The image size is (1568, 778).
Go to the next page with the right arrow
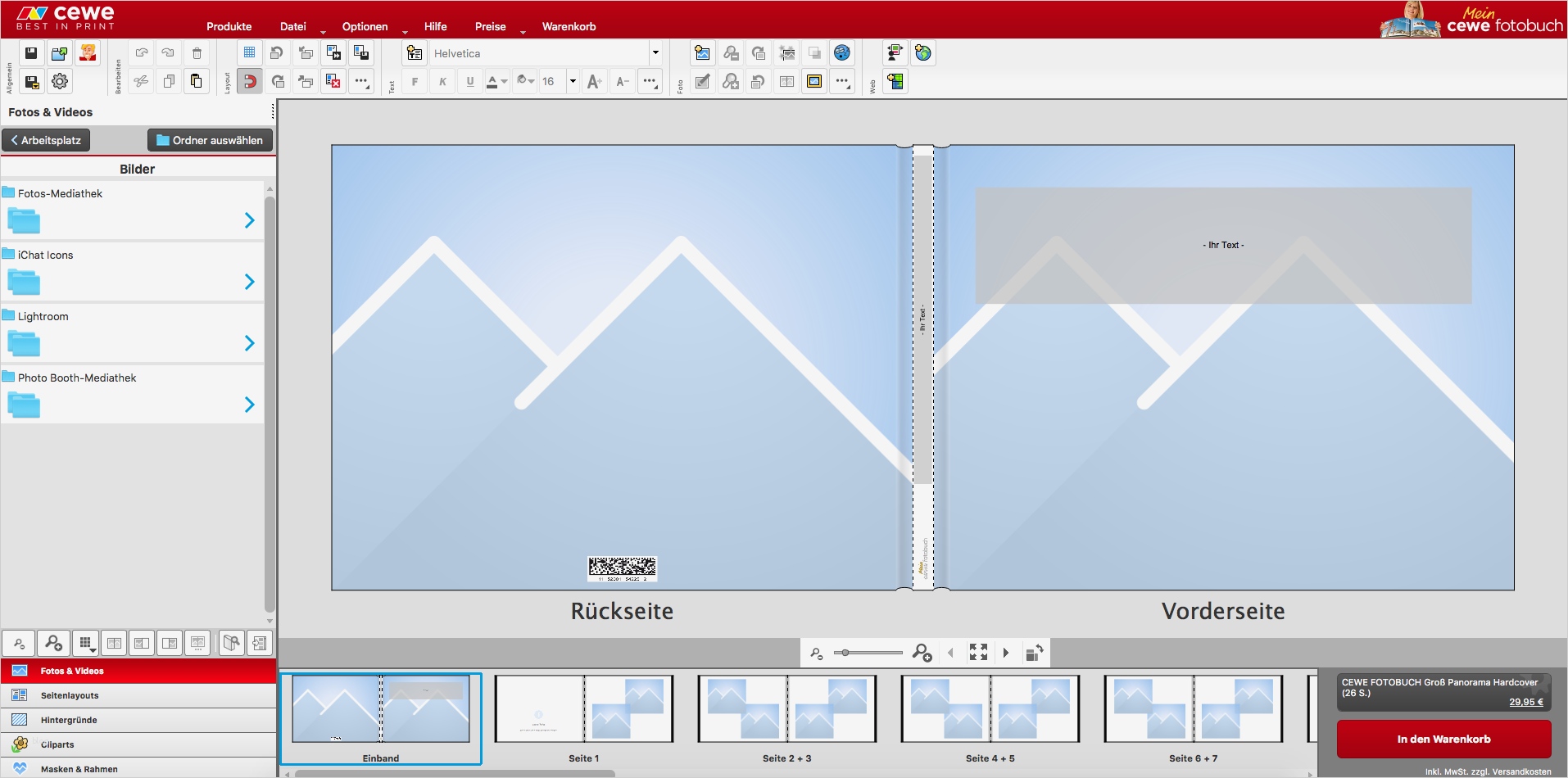tap(1006, 653)
